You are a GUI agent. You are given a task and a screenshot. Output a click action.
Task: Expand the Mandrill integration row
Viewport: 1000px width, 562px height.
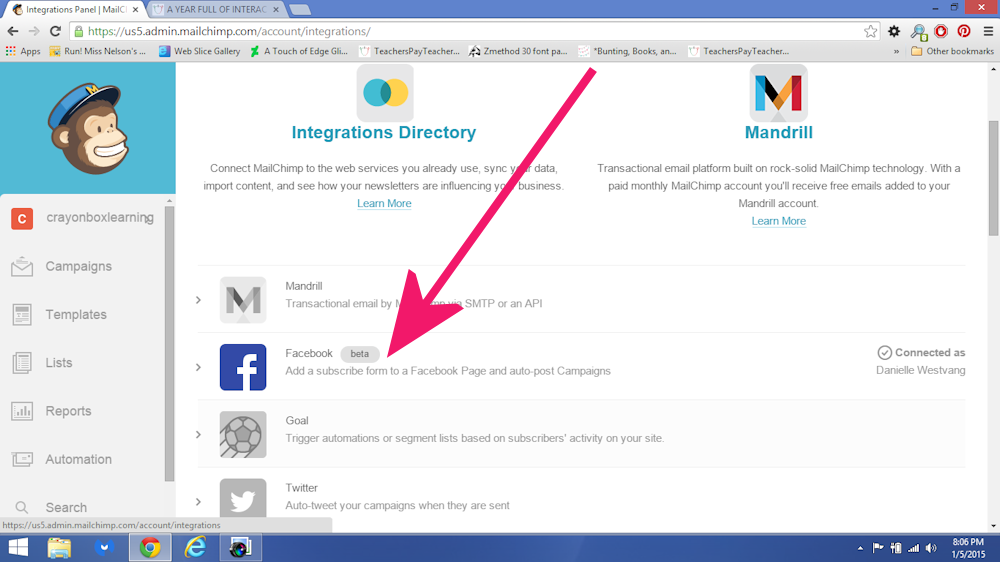198,300
